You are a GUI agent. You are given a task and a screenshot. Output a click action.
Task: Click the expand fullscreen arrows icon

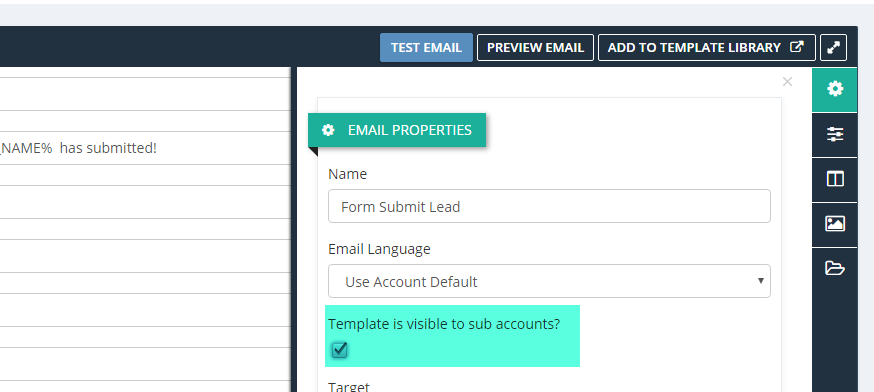click(833, 47)
